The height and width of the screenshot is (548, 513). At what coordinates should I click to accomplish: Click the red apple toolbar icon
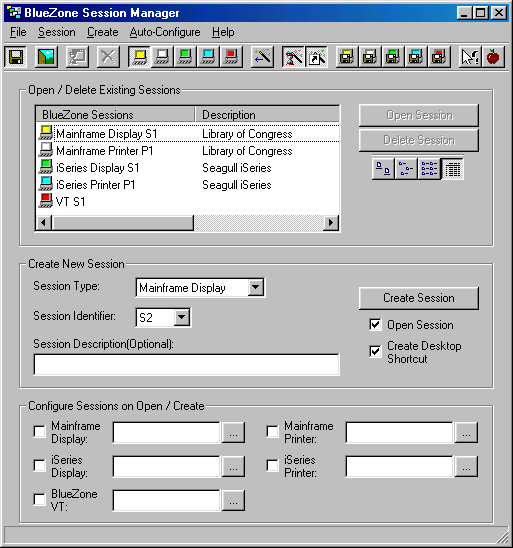click(493, 57)
